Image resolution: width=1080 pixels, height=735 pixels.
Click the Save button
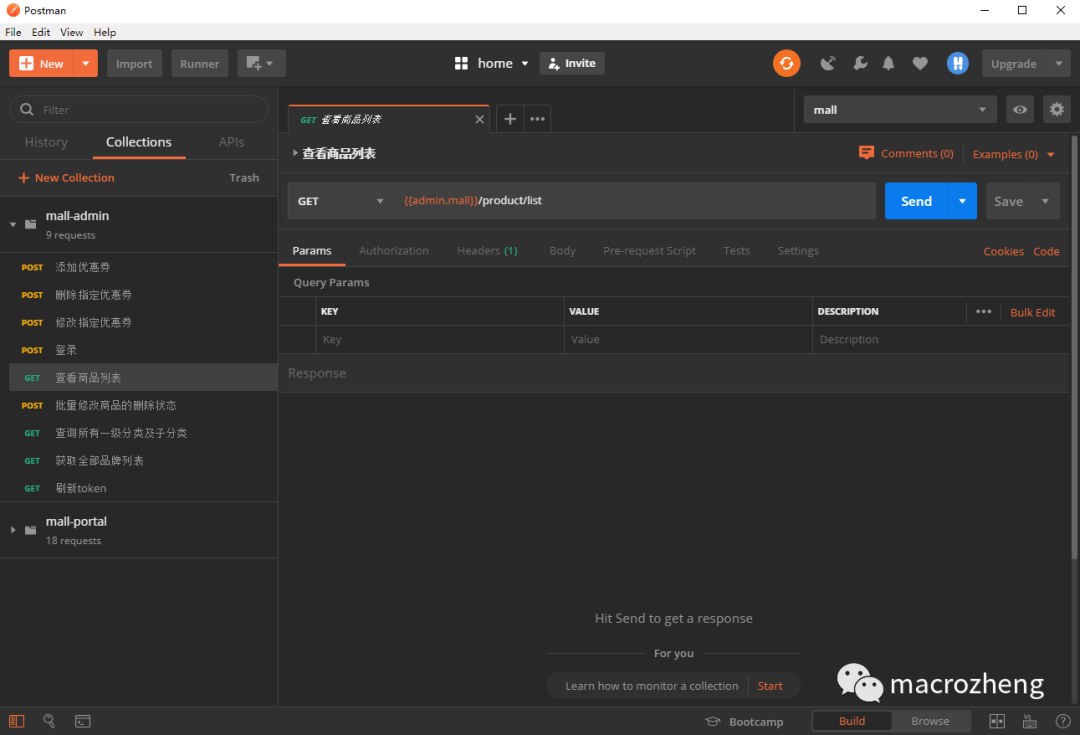1009,201
